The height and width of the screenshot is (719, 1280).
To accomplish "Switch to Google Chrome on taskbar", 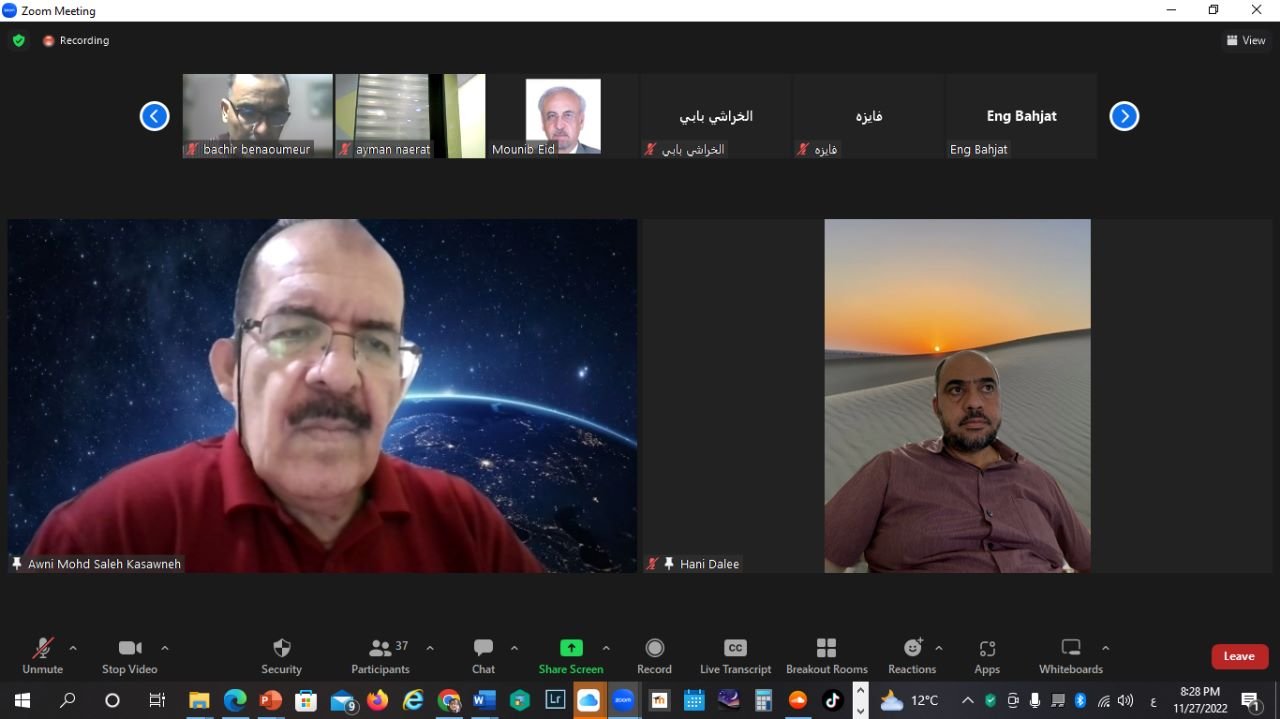I will click(x=449, y=701).
